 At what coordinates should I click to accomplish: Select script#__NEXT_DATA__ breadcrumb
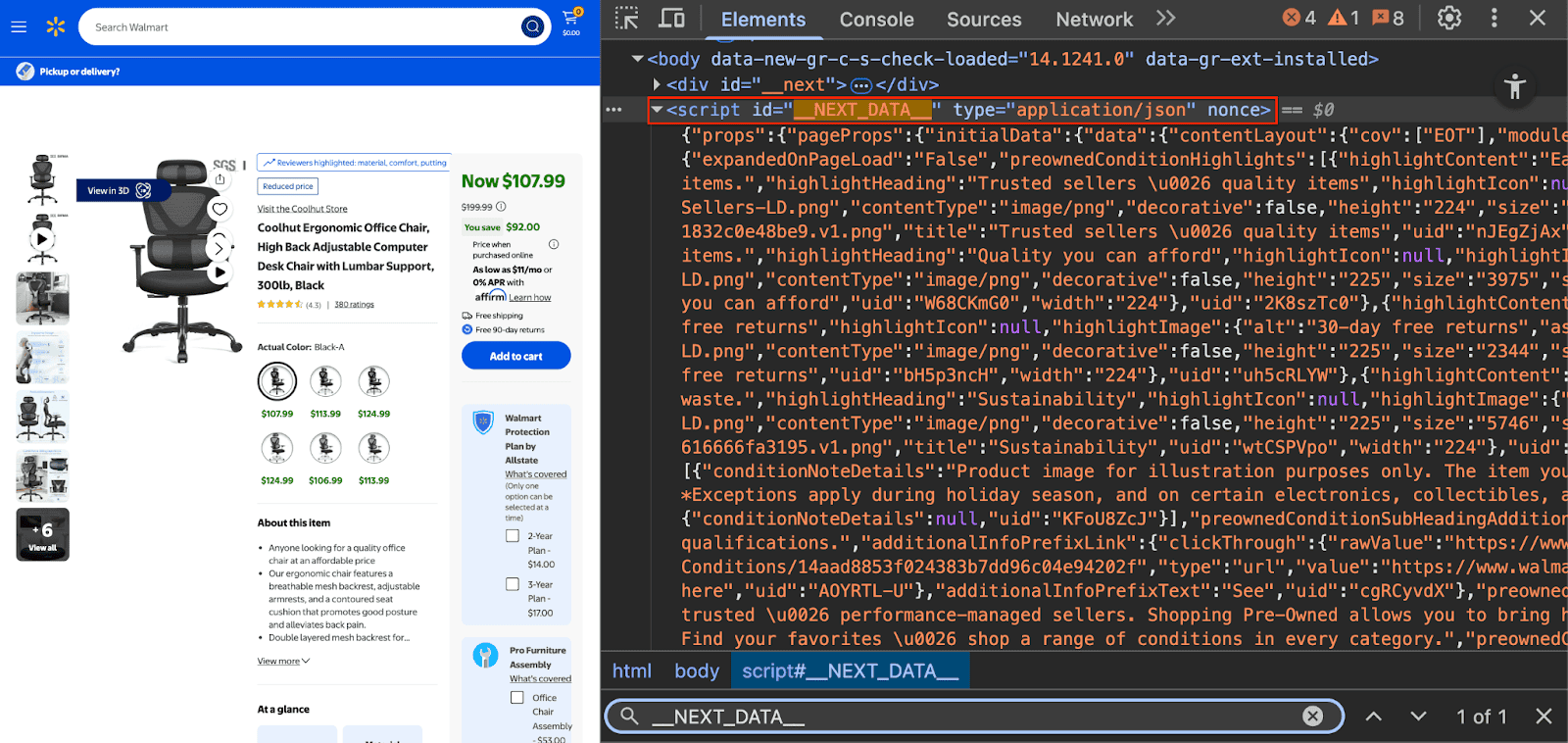(850, 671)
